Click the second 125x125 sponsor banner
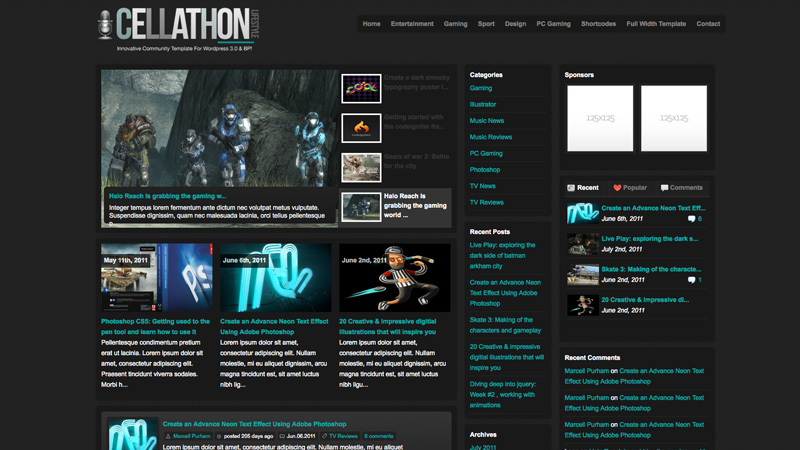Image resolution: width=800 pixels, height=450 pixels. point(674,118)
